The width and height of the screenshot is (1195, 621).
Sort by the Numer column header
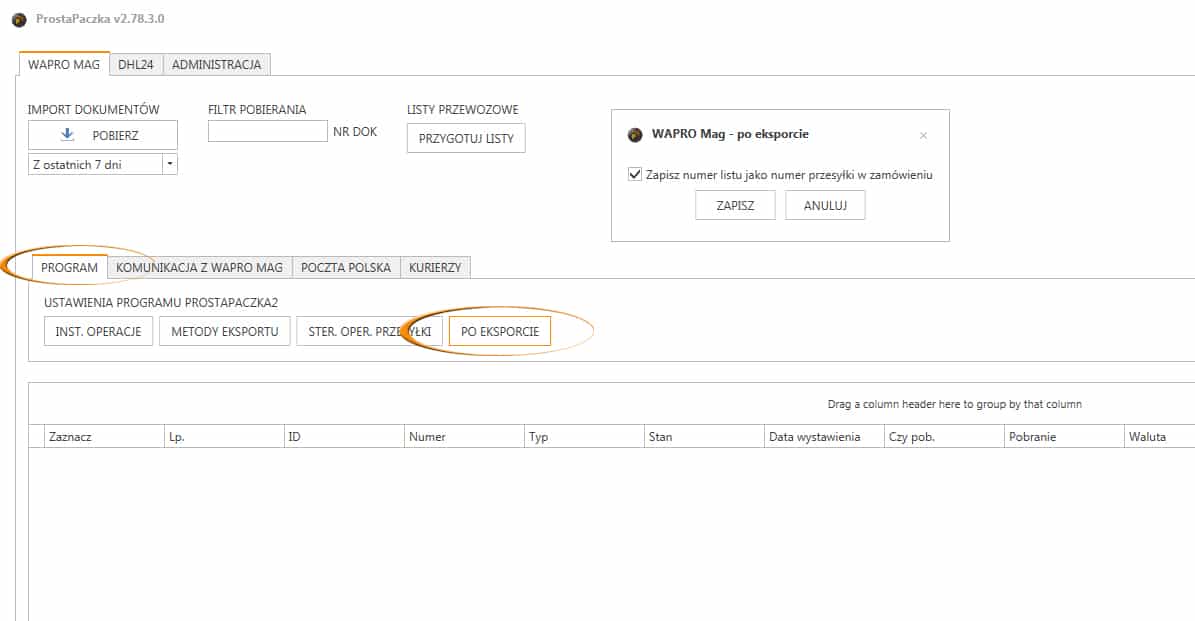click(464, 437)
